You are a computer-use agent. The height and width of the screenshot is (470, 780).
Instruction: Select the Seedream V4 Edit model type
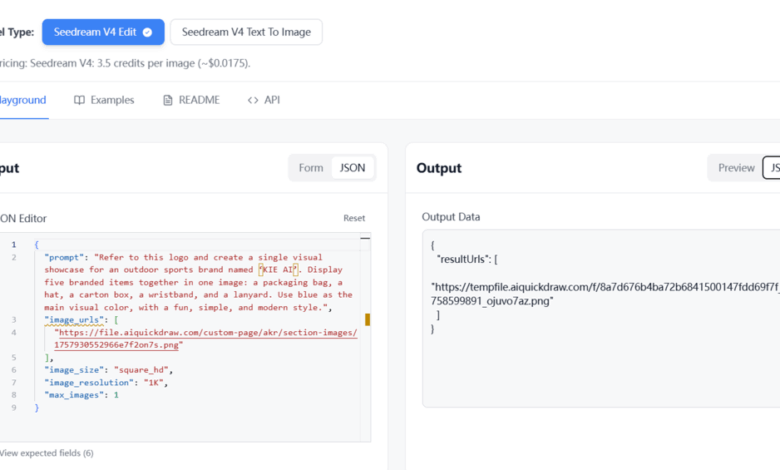pyautogui.click(x=103, y=32)
